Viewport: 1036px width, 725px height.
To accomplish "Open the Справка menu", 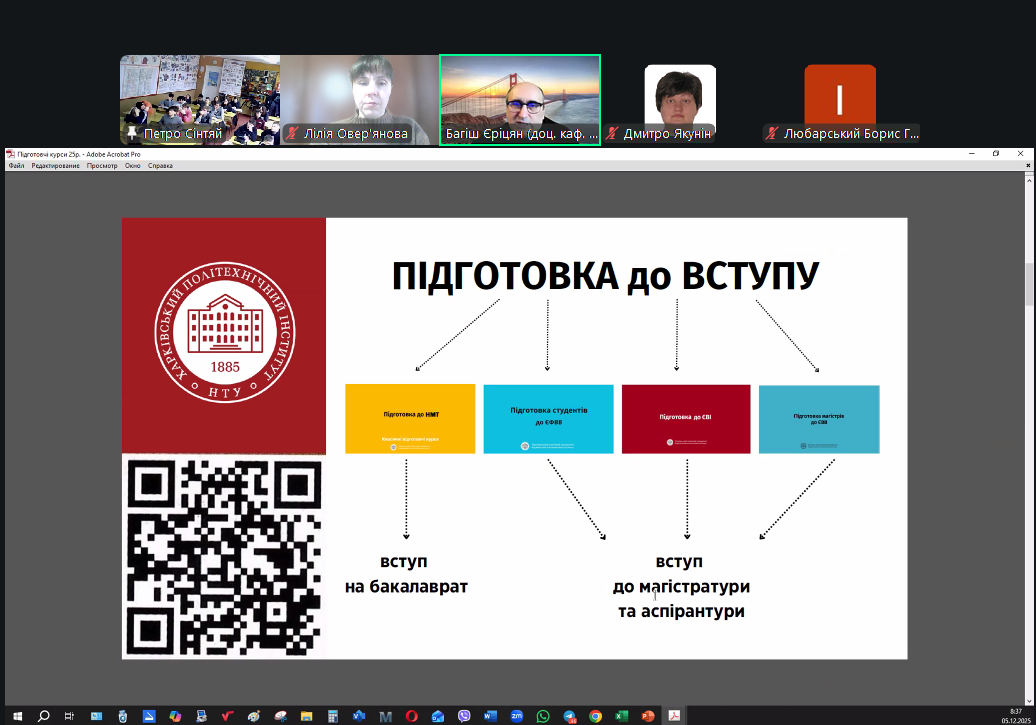I will click(160, 165).
